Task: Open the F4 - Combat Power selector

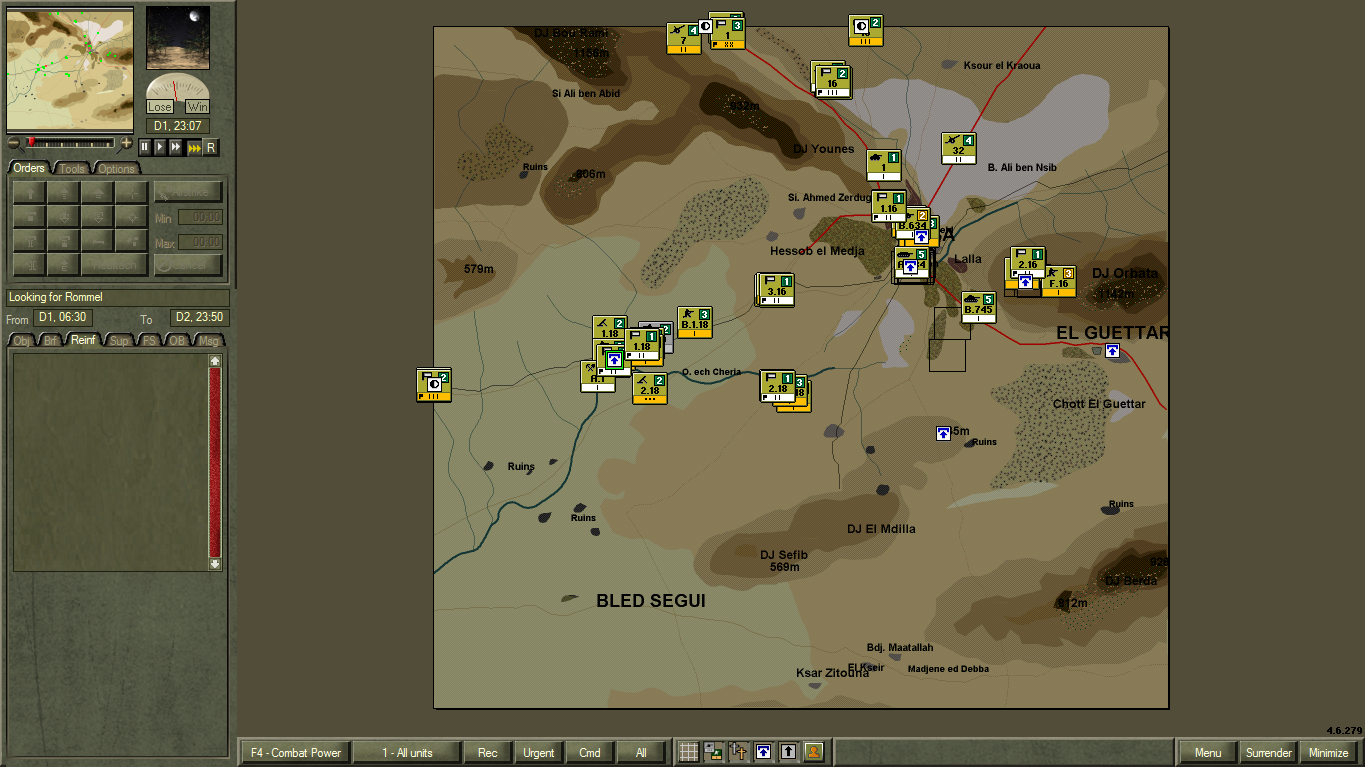Action: [x=296, y=752]
